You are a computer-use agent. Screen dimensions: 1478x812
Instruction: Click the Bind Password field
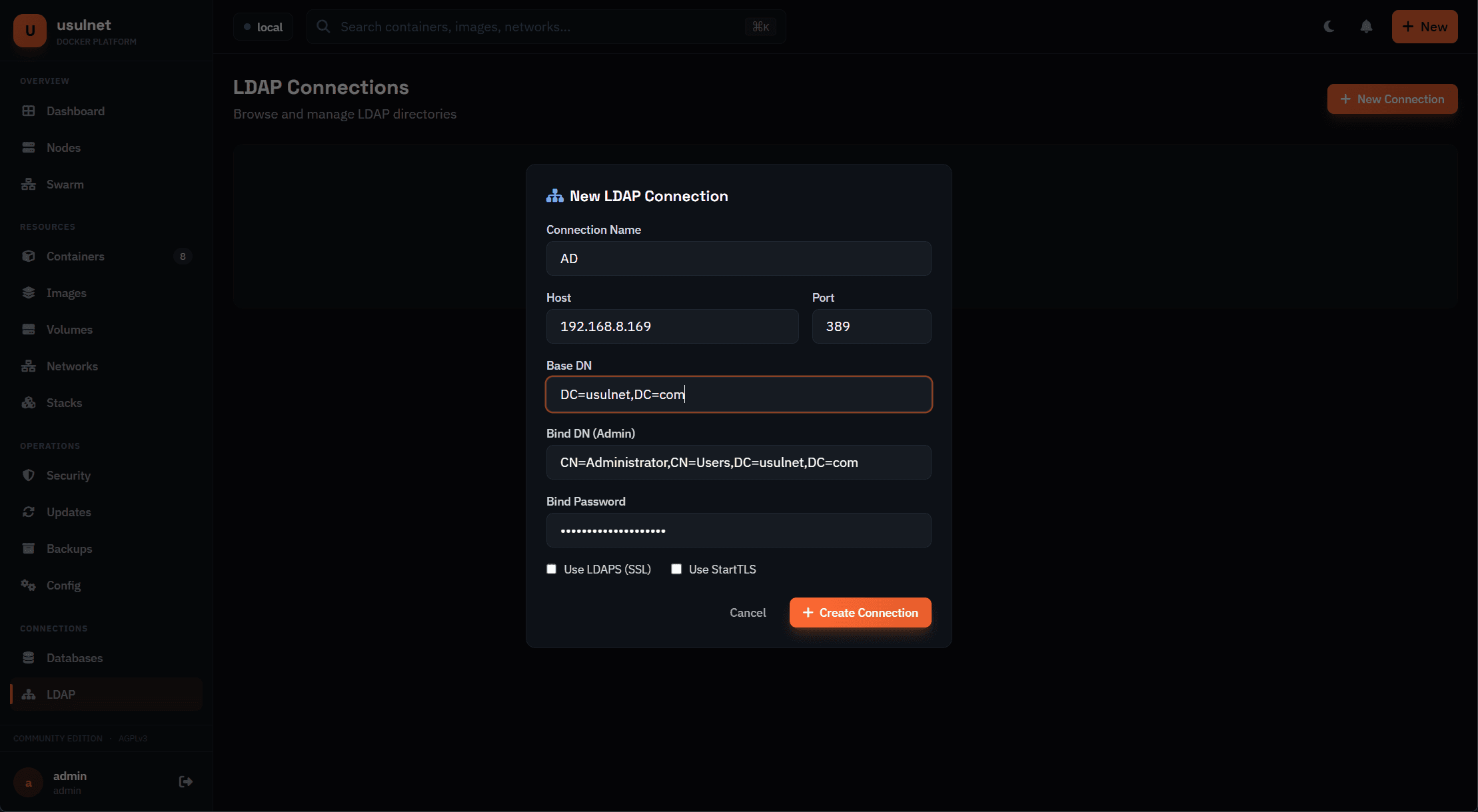738,530
